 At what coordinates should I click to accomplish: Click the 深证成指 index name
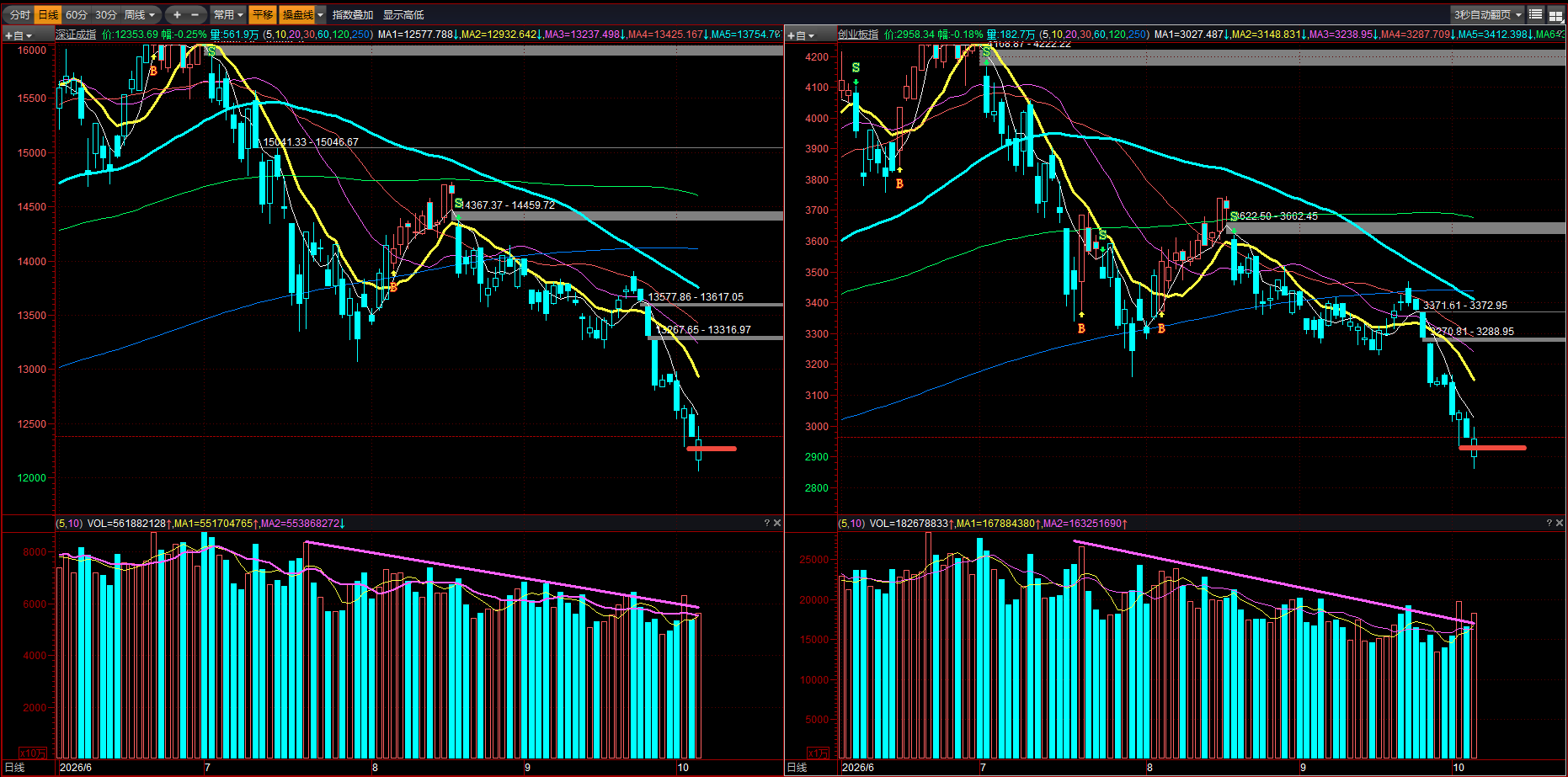pos(76,35)
